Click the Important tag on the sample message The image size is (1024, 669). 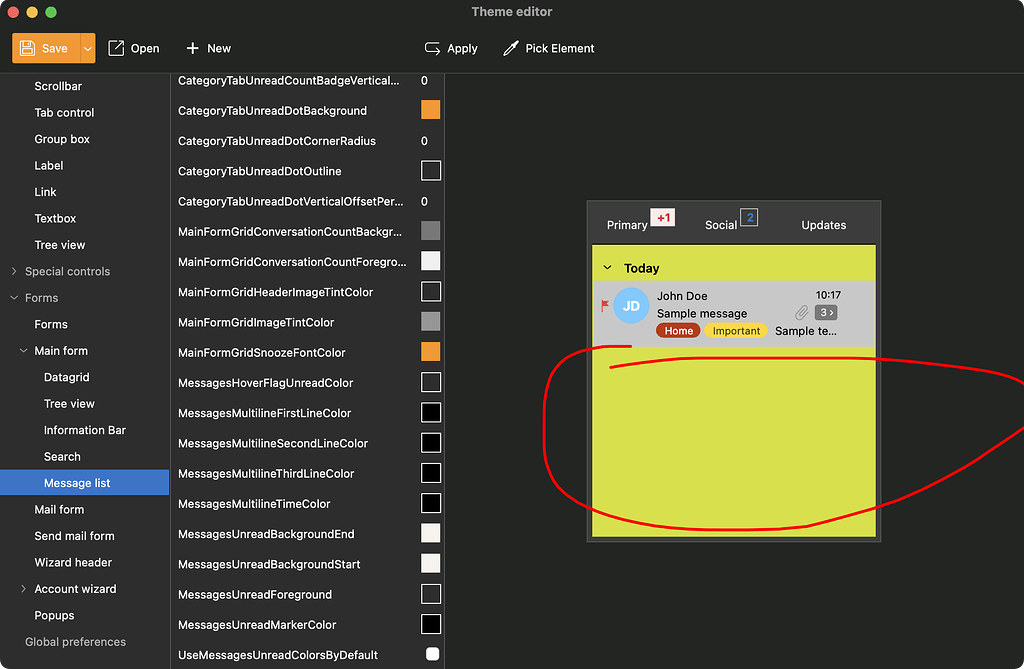point(736,331)
